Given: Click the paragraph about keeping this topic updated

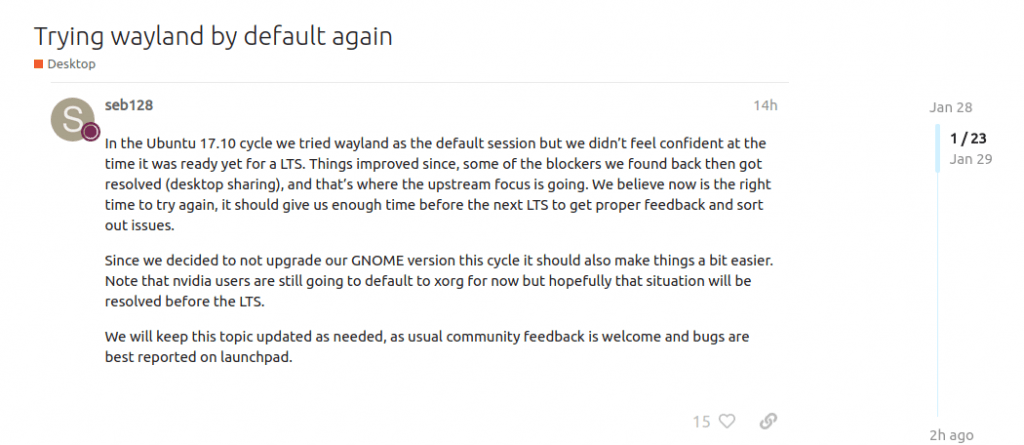Looking at the screenshot, I should (x=427, y=347).
